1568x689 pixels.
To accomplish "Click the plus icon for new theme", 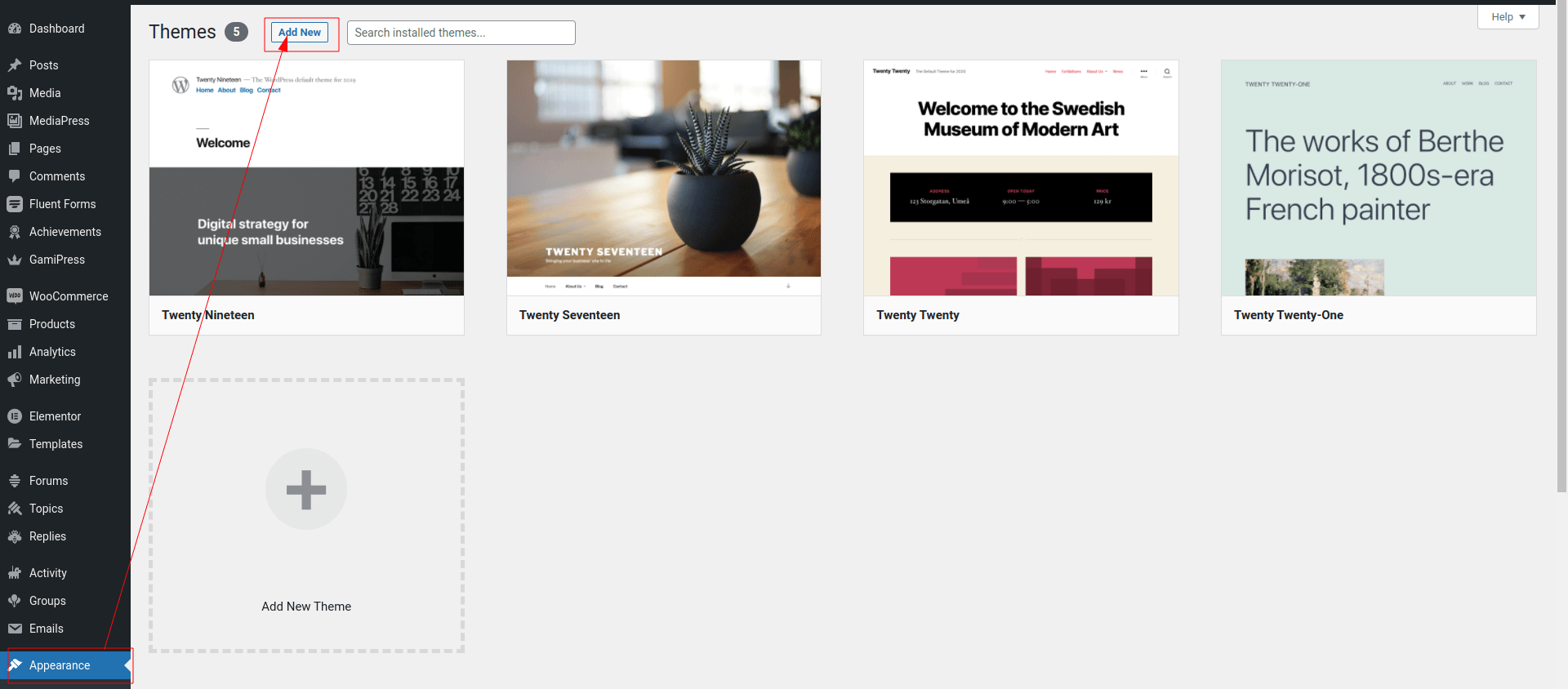I will tap(306, 490).
